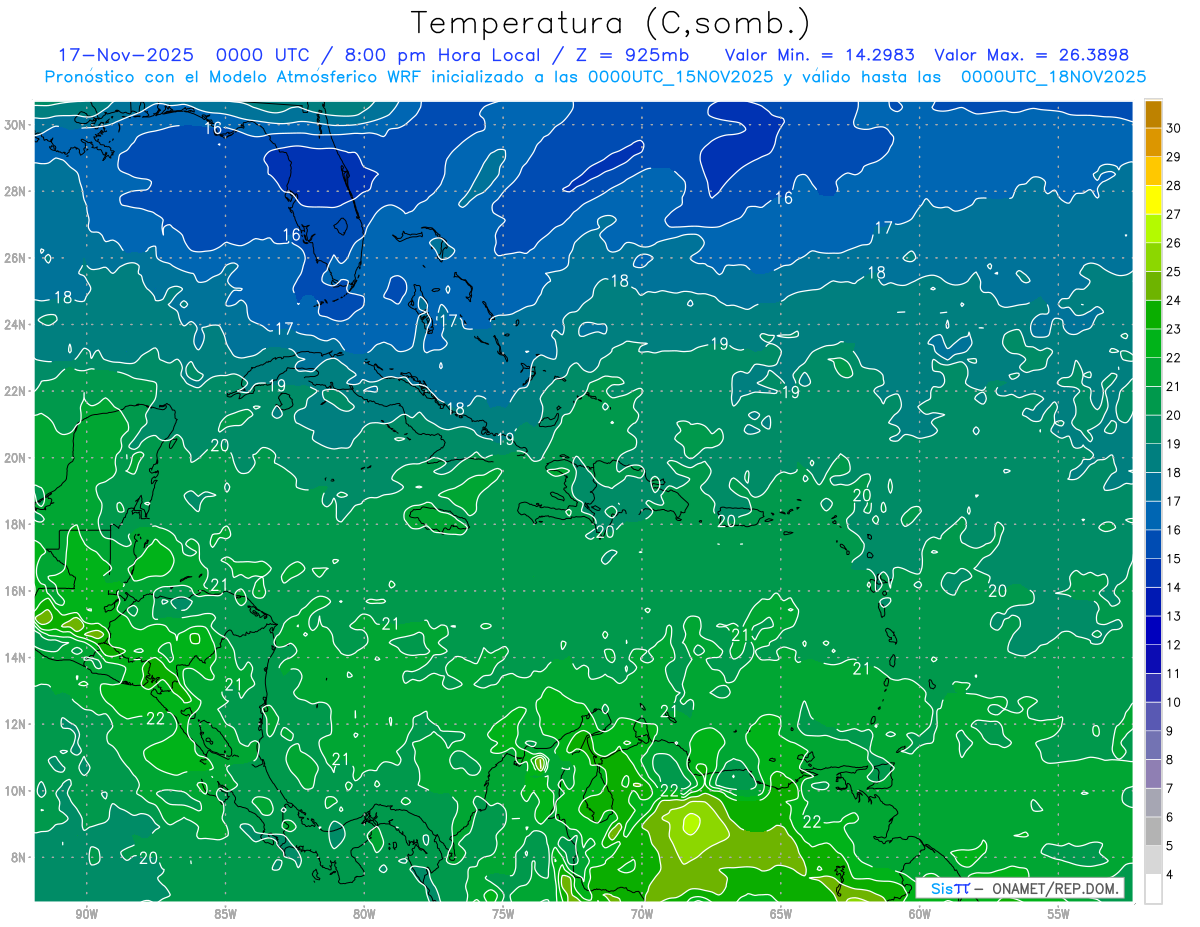Click the "24" label on the color scale

tap(1173, 300)
